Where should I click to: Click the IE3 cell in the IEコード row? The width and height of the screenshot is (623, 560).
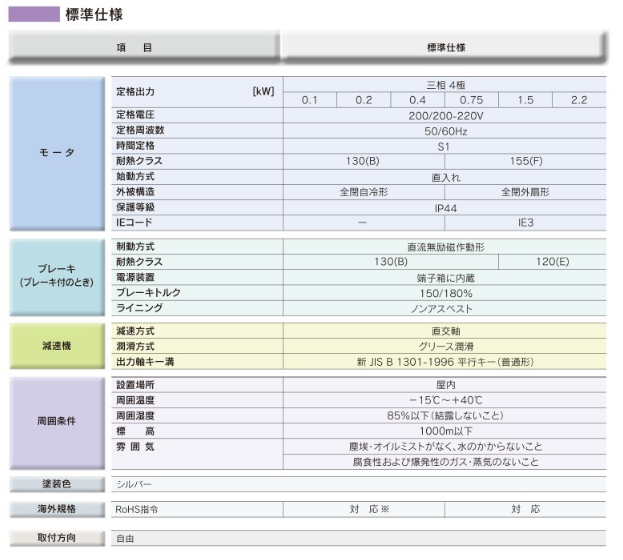point(525,222)
